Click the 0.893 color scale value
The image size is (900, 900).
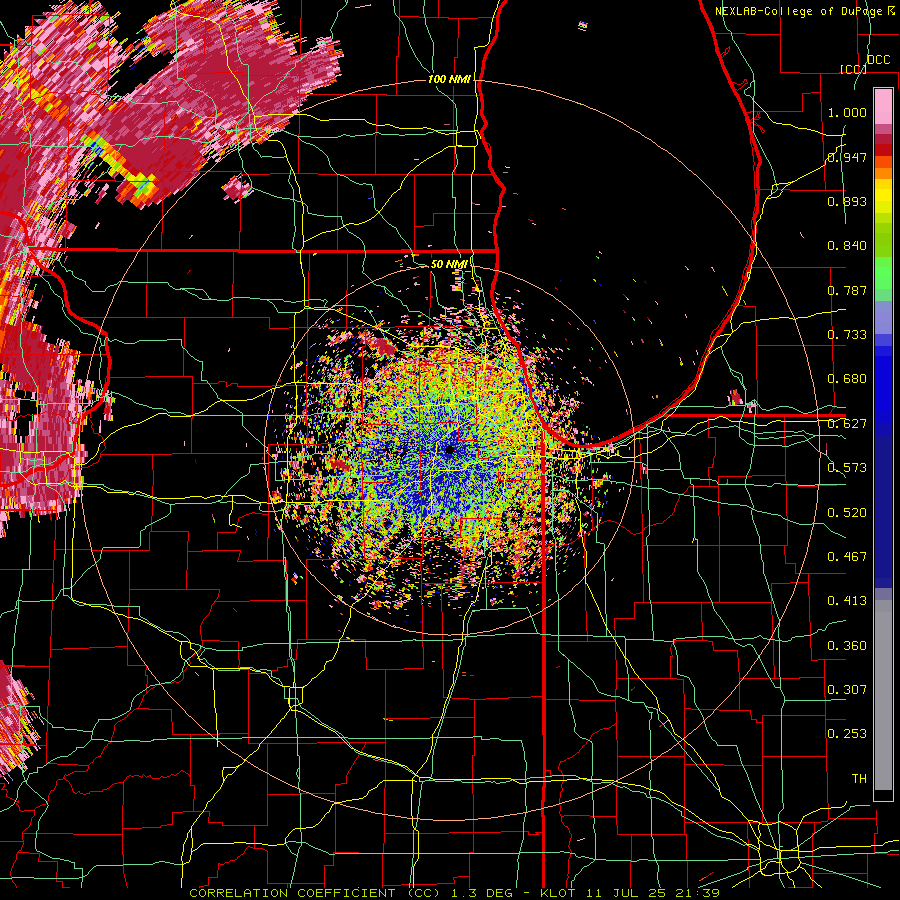(x=847, y=201)
